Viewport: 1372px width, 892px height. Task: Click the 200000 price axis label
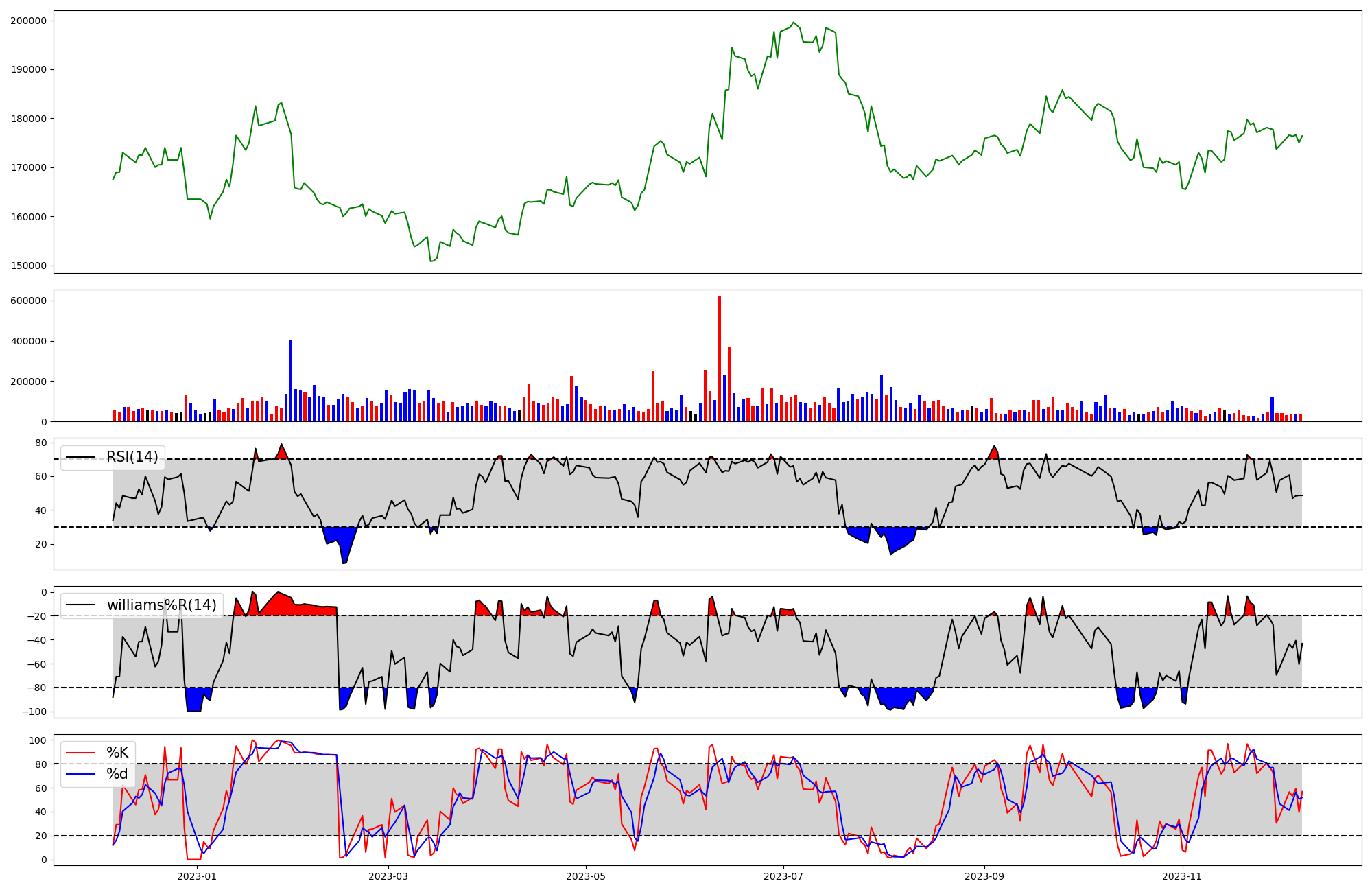coord(29,21)
